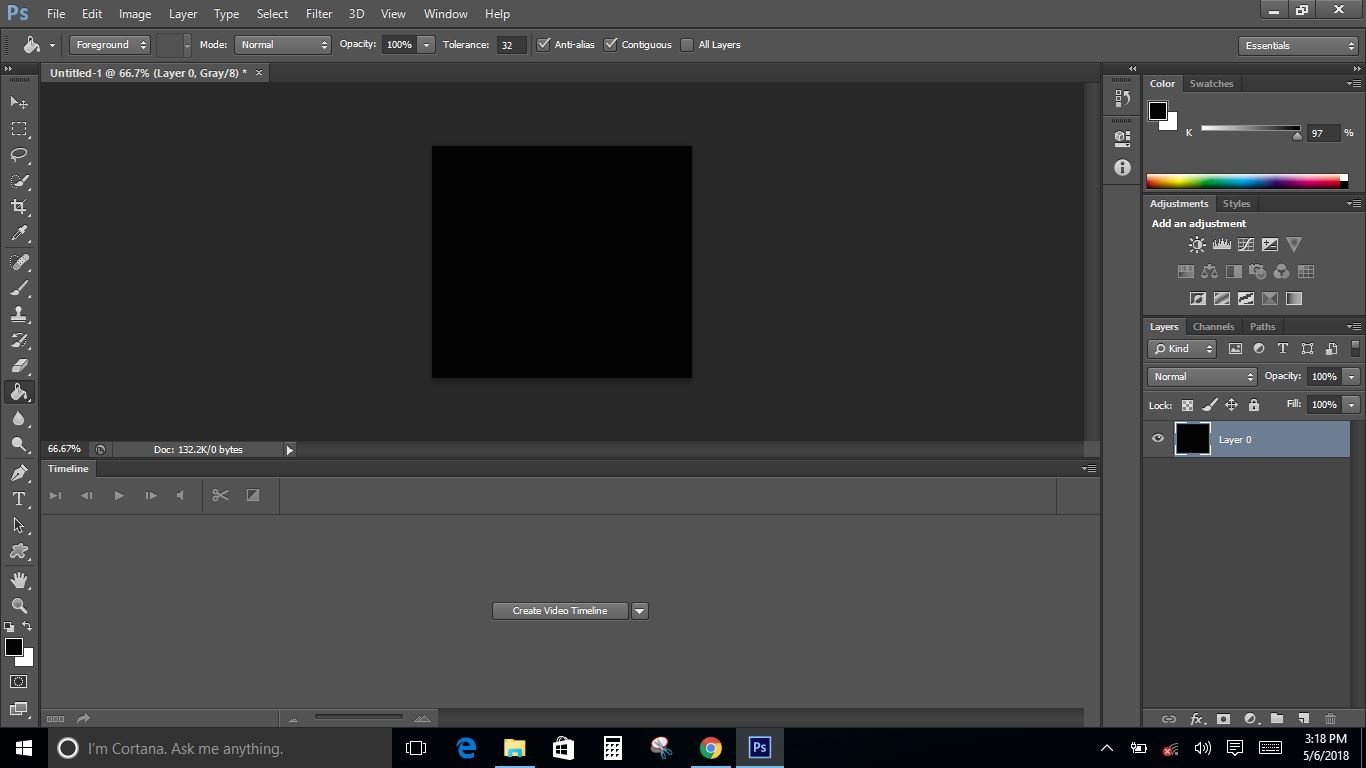The width and height of the screenshot is (1366, 768).
Task: Select the Crop tool
Action: [19, 207]
